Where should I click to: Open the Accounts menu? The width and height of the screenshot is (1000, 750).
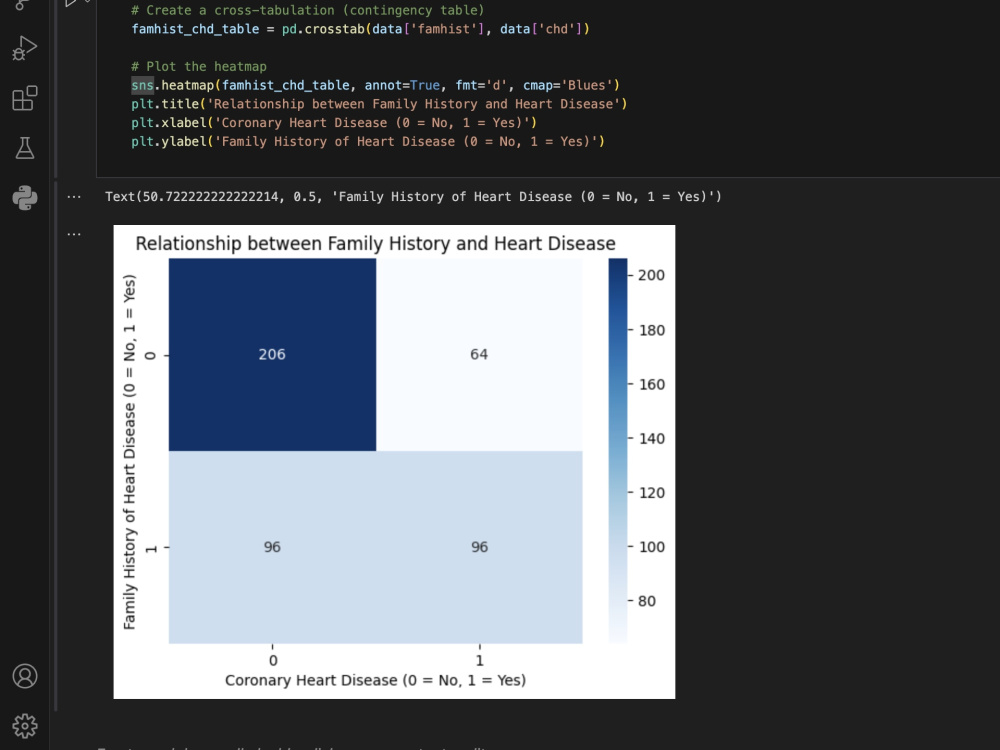click(24, 676)
